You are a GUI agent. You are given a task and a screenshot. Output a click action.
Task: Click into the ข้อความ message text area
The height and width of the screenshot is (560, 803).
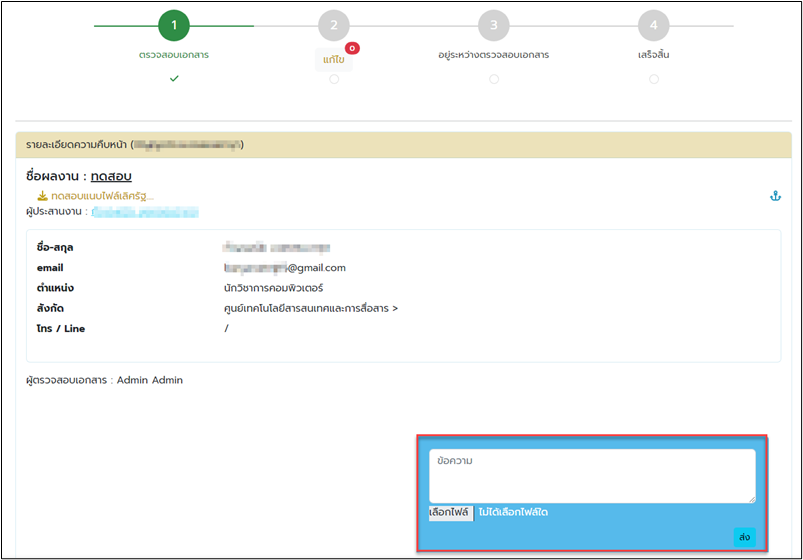[592, 476]
